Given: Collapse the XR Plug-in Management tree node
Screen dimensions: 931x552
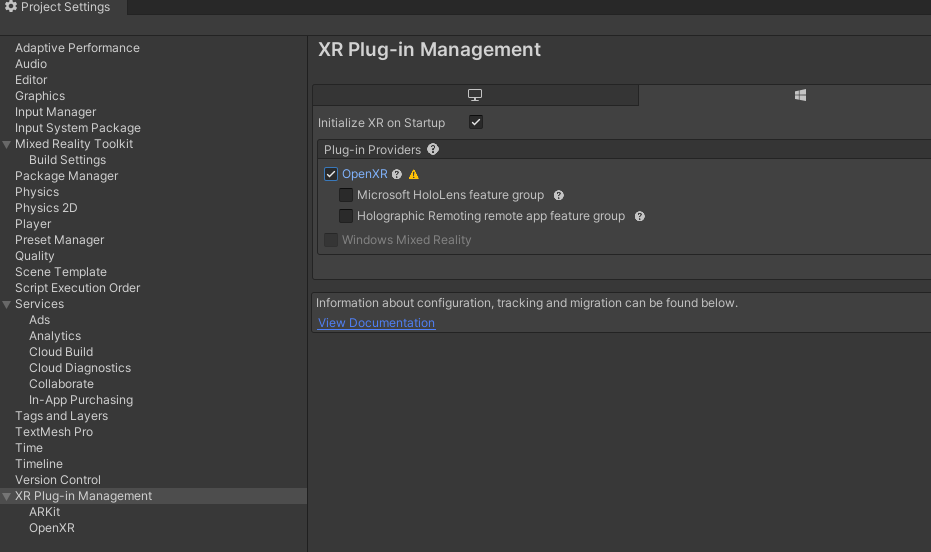Looking at the screenshot, I should point(7,496).
